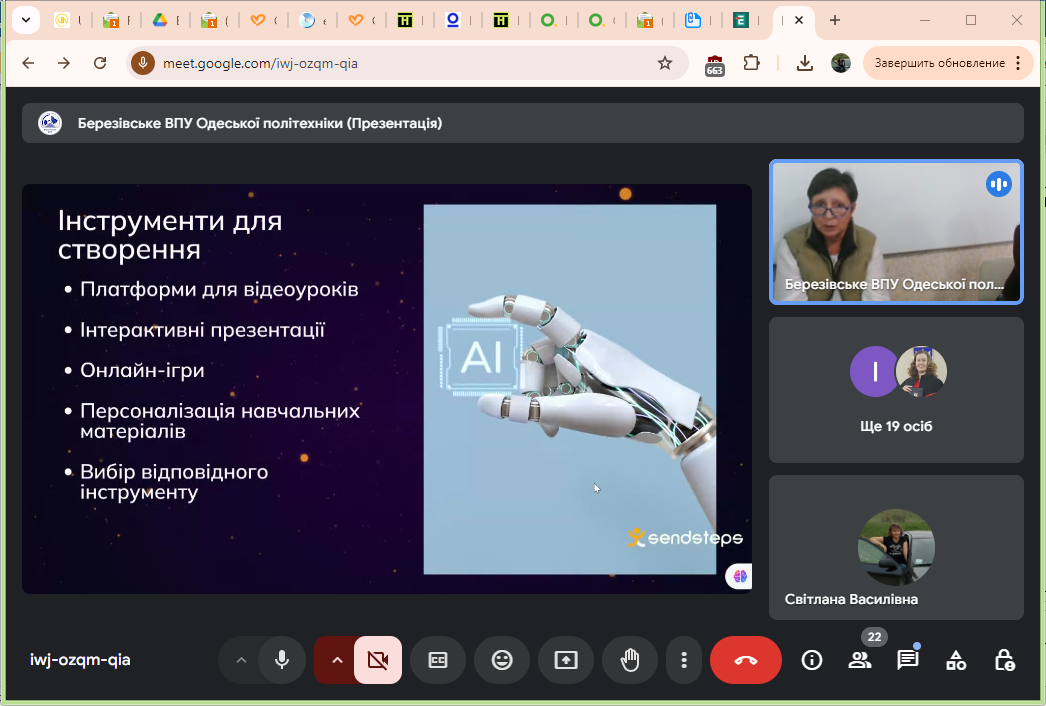Screen dimensions: 1046x706
Task: Open chat with everyone
Action: coord(908,660)
